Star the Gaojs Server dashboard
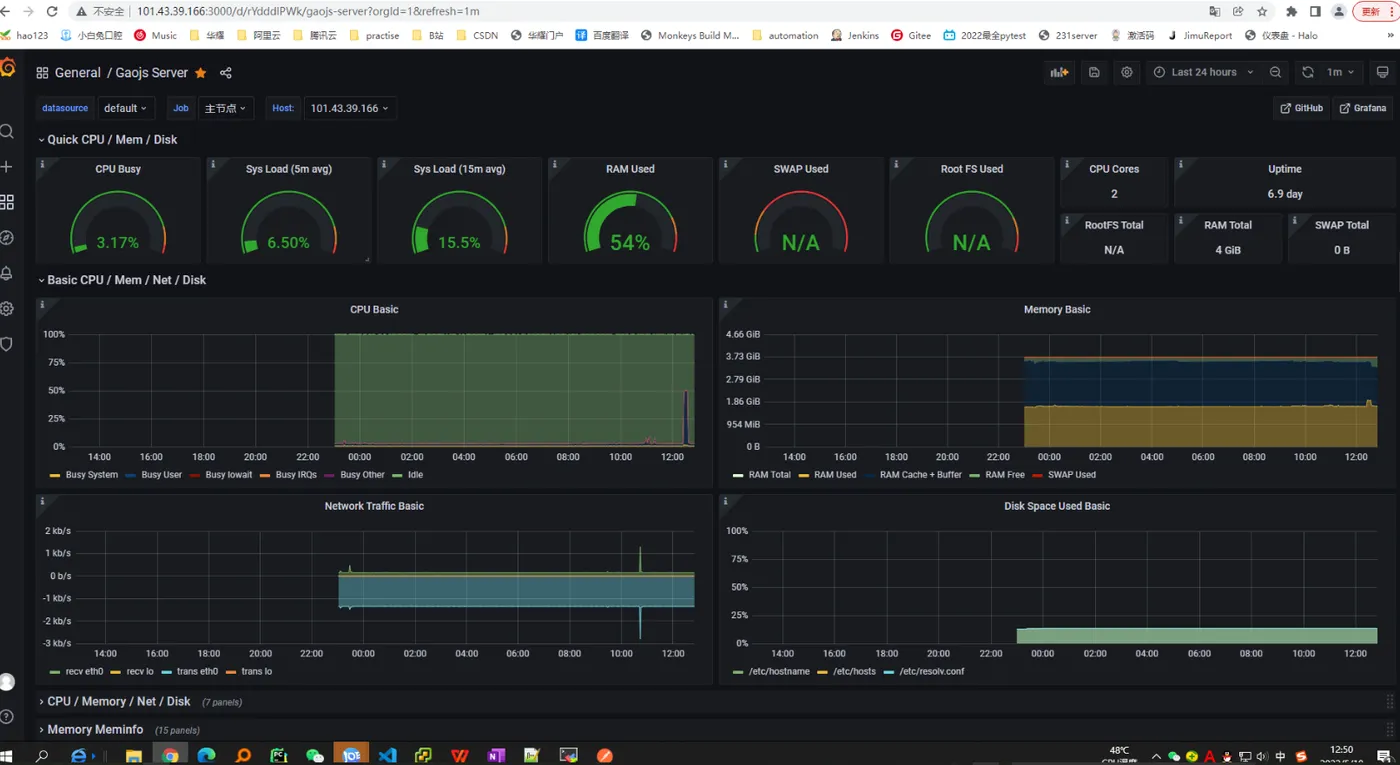The image size is (1400, 765). click(x=201, y=73)
